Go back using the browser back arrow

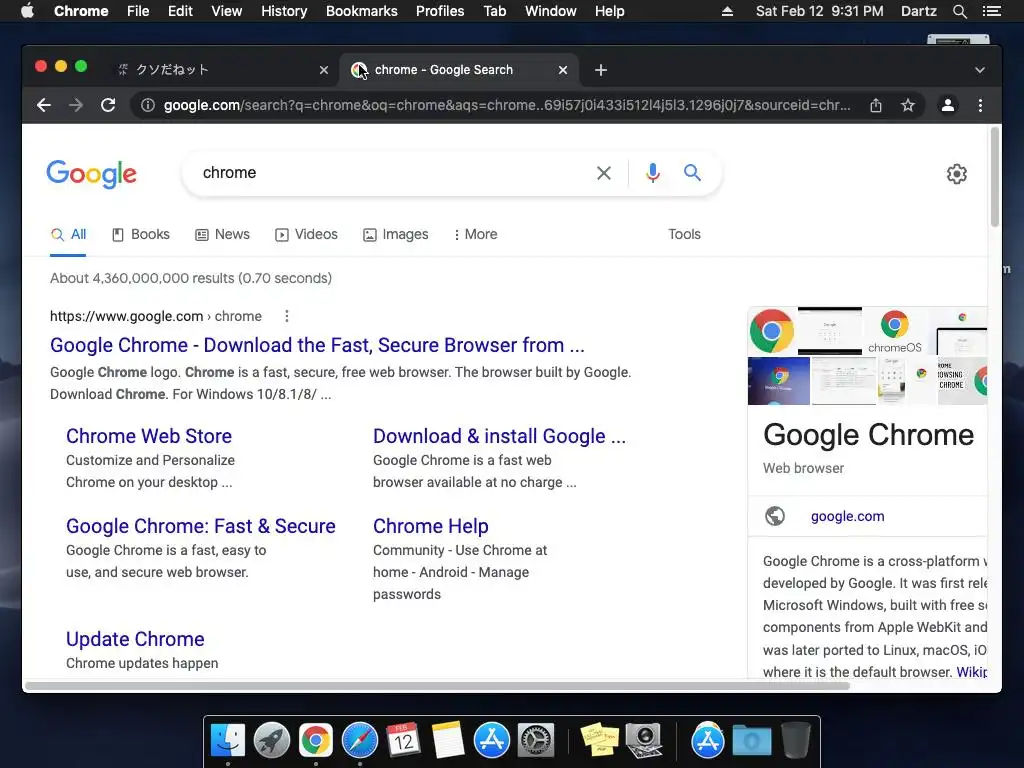[x=44, y=105]
